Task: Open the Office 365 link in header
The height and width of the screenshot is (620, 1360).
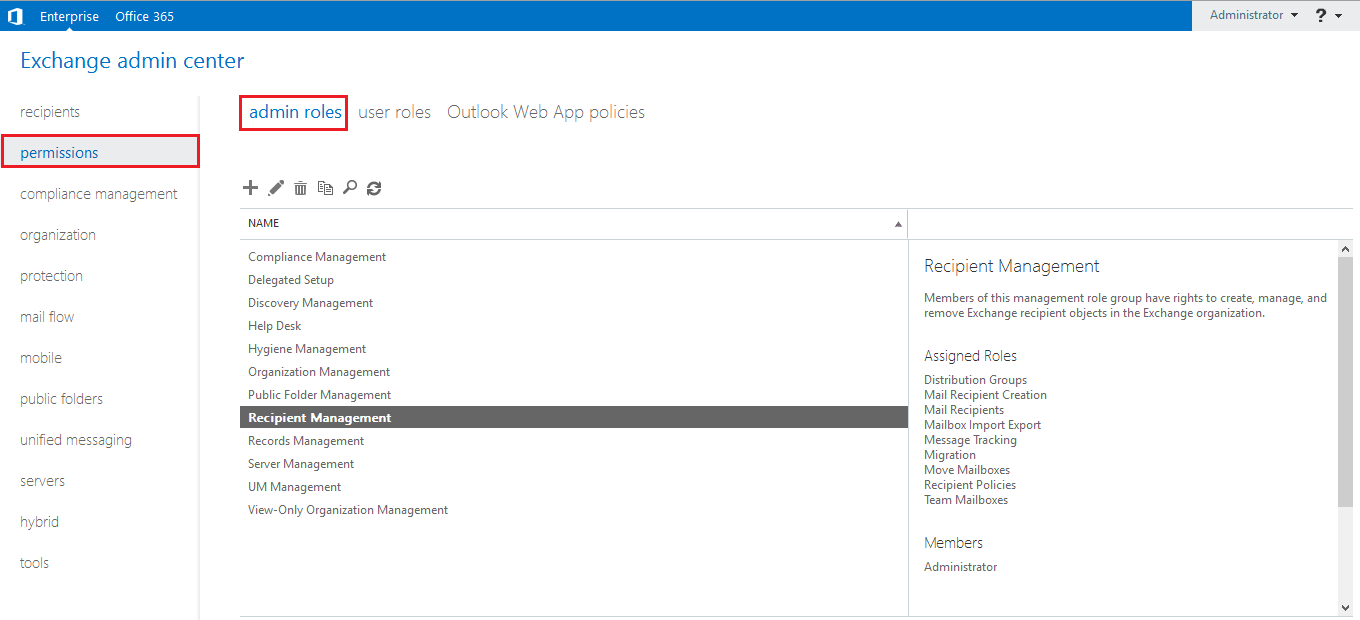Action: pos(144,16)
